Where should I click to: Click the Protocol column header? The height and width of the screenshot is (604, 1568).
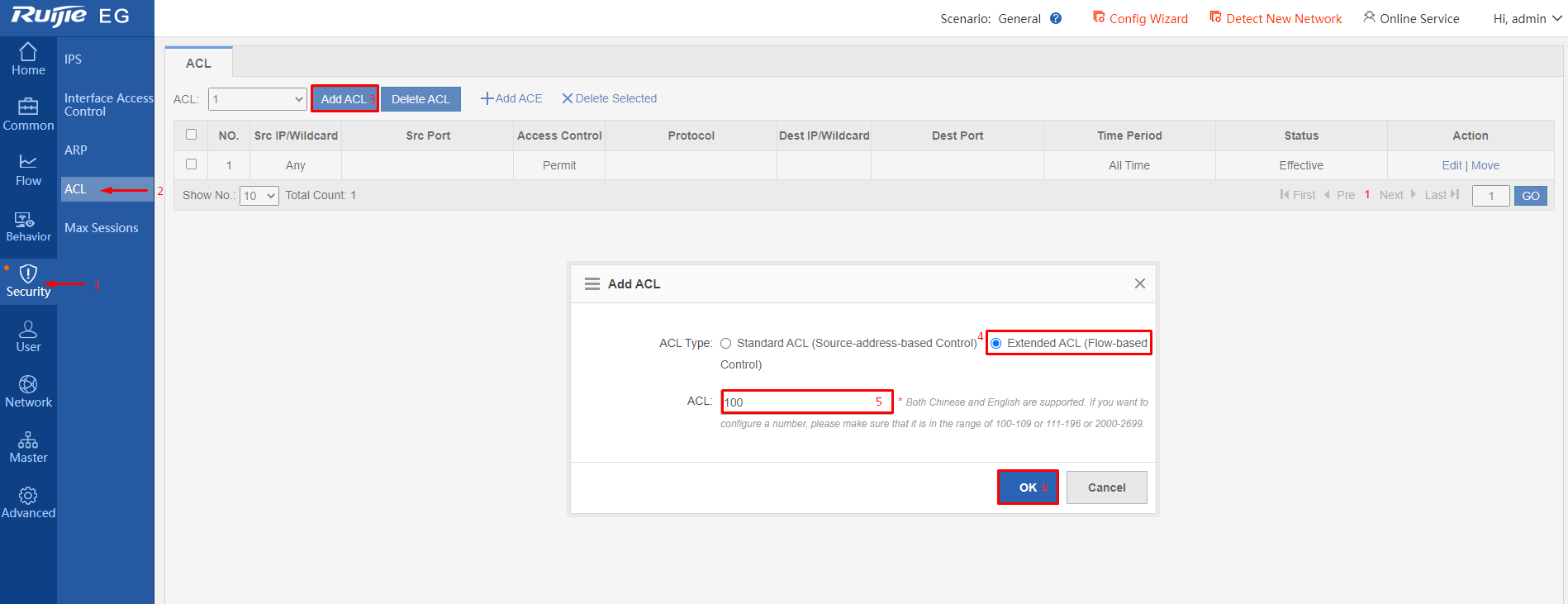pyautogui.click(x=691, y=136)
